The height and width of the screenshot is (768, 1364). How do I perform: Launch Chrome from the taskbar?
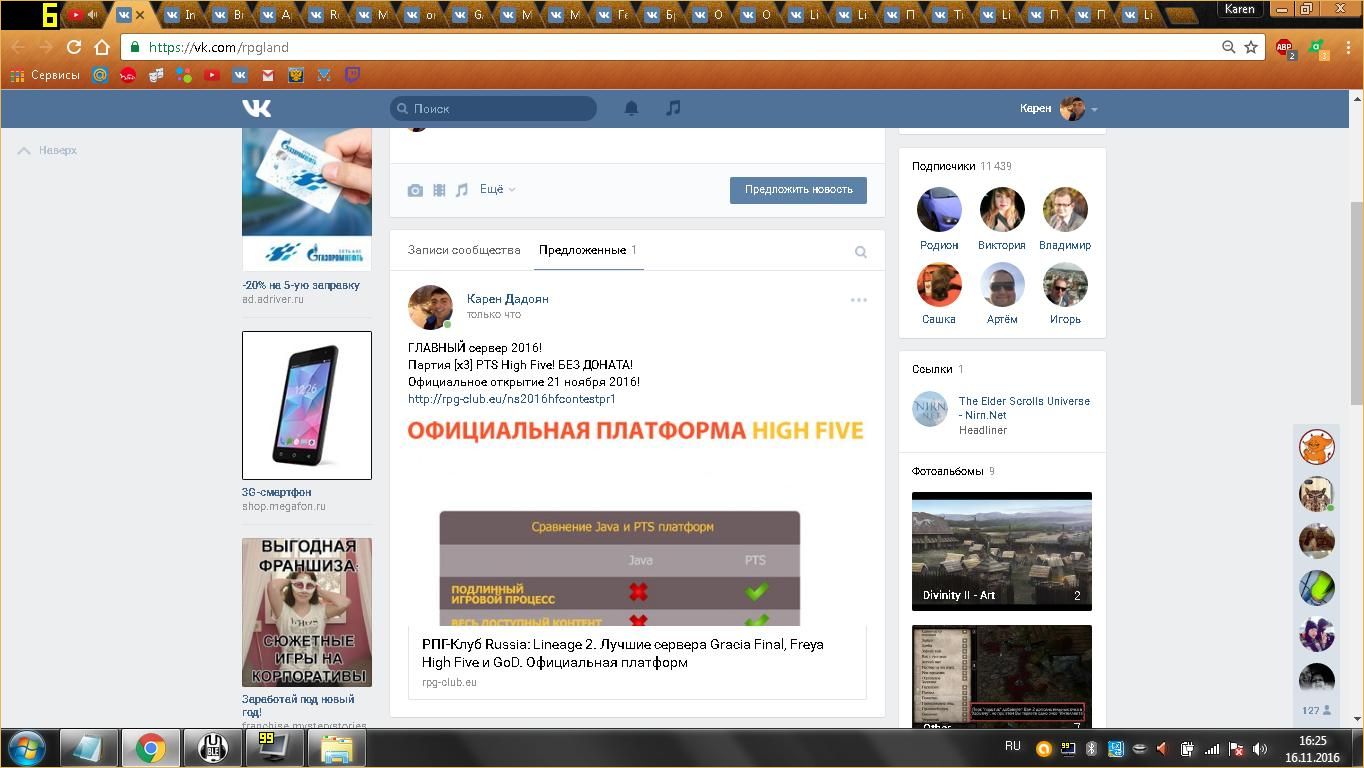(151, 748)
